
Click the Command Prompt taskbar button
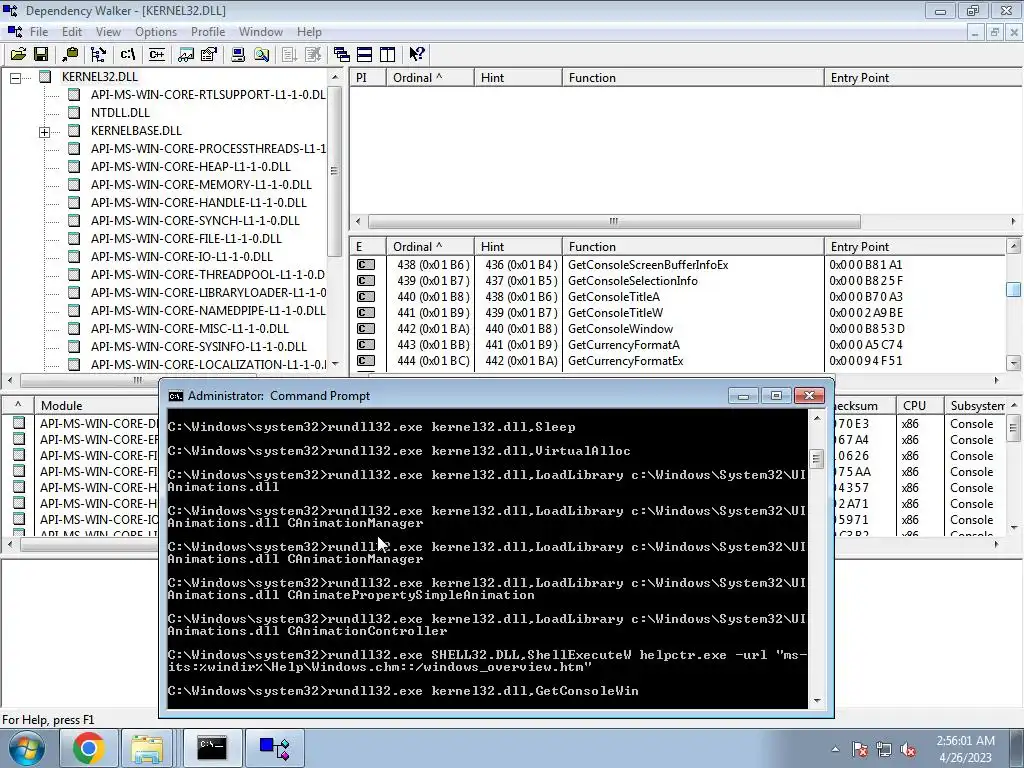(212, 748)
